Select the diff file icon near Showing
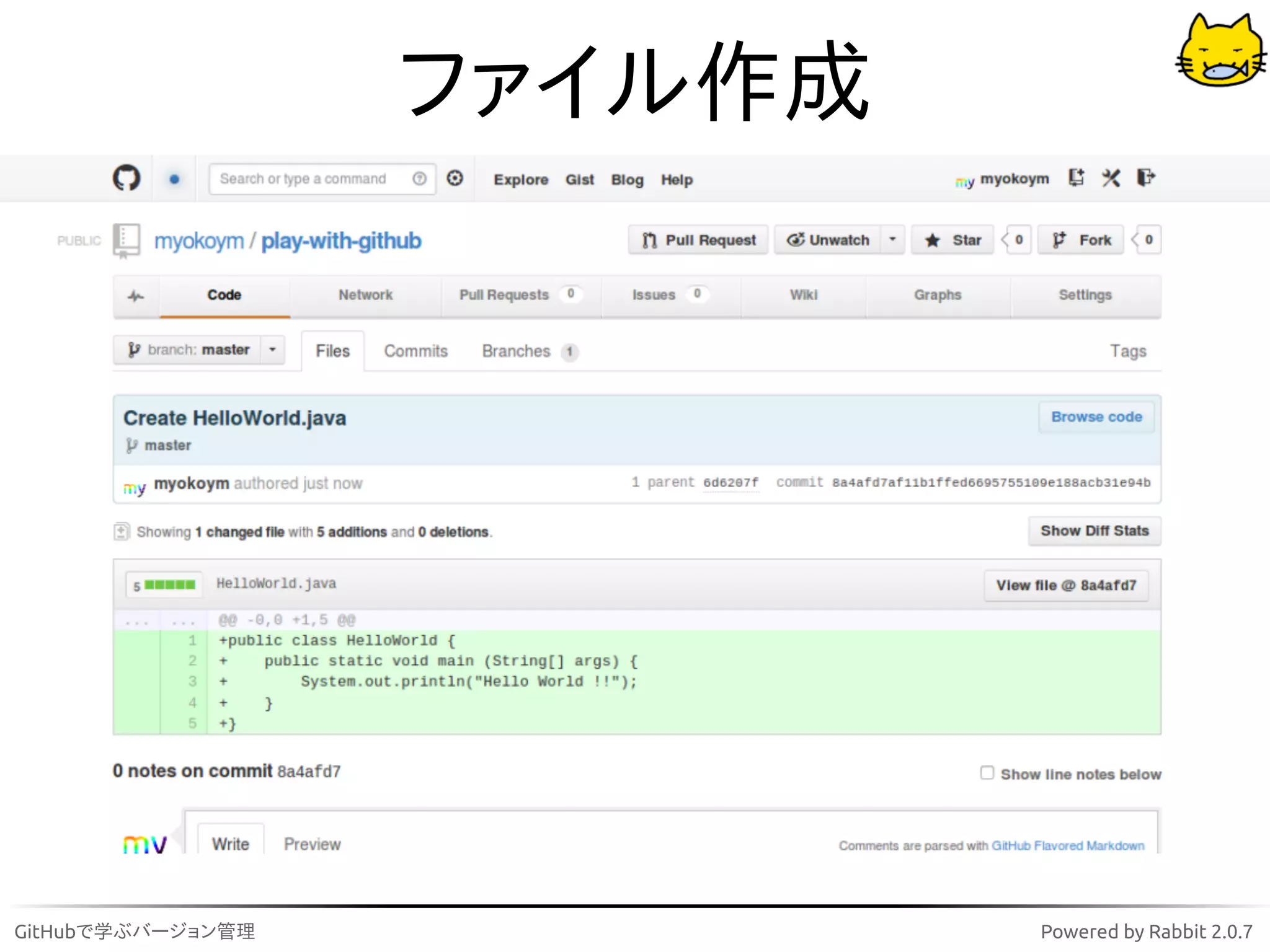The image size is (1270, 952). pyautogui.click(x=122, y=532)
